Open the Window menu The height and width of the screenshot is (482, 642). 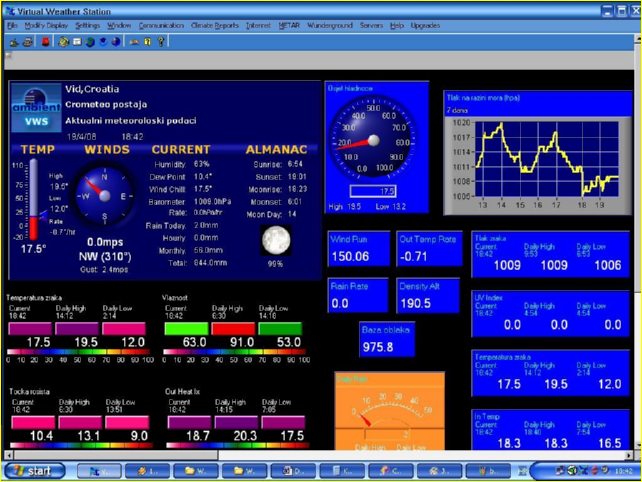click(119, 25)
